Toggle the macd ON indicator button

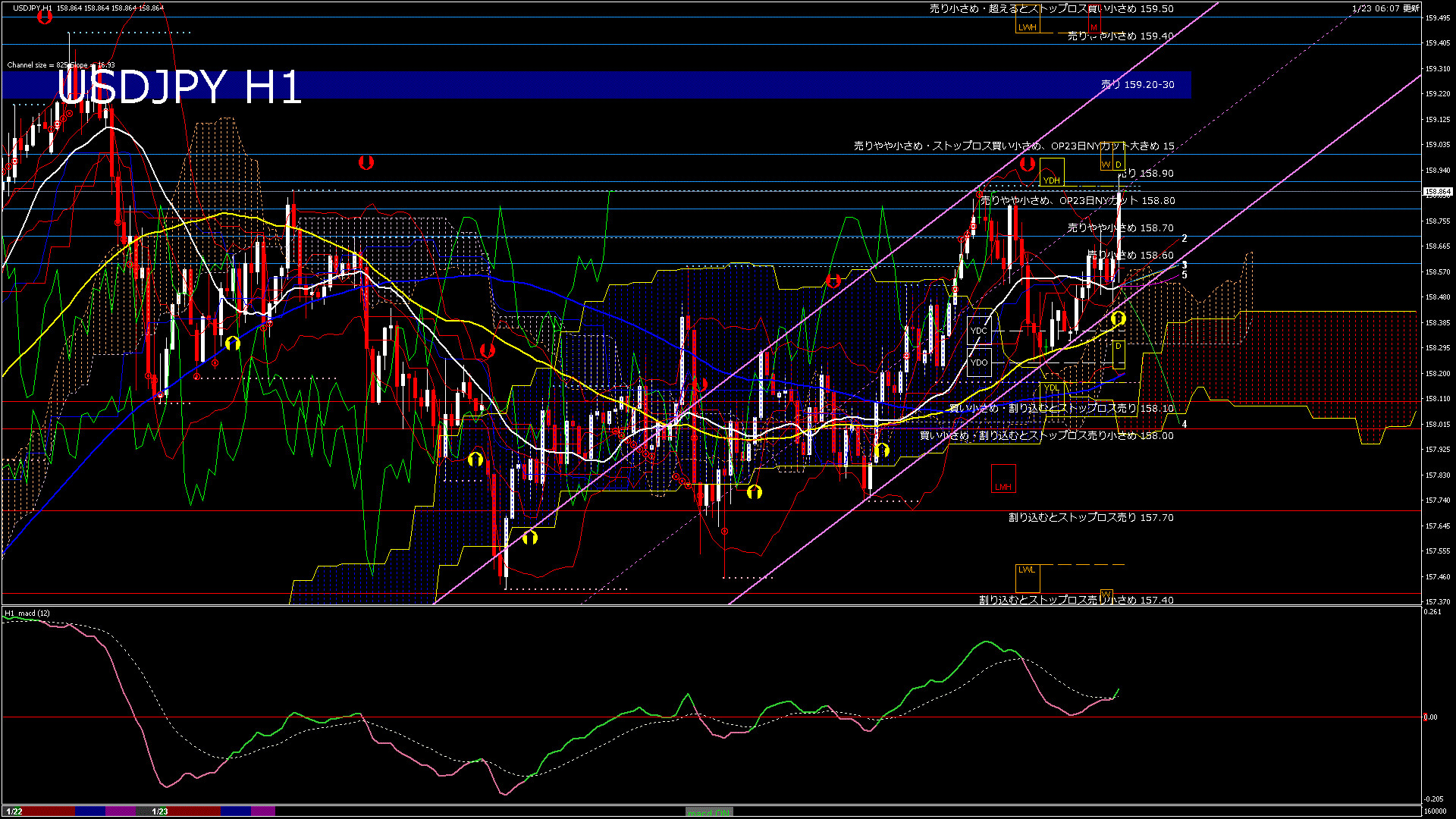tap(709, 812)
